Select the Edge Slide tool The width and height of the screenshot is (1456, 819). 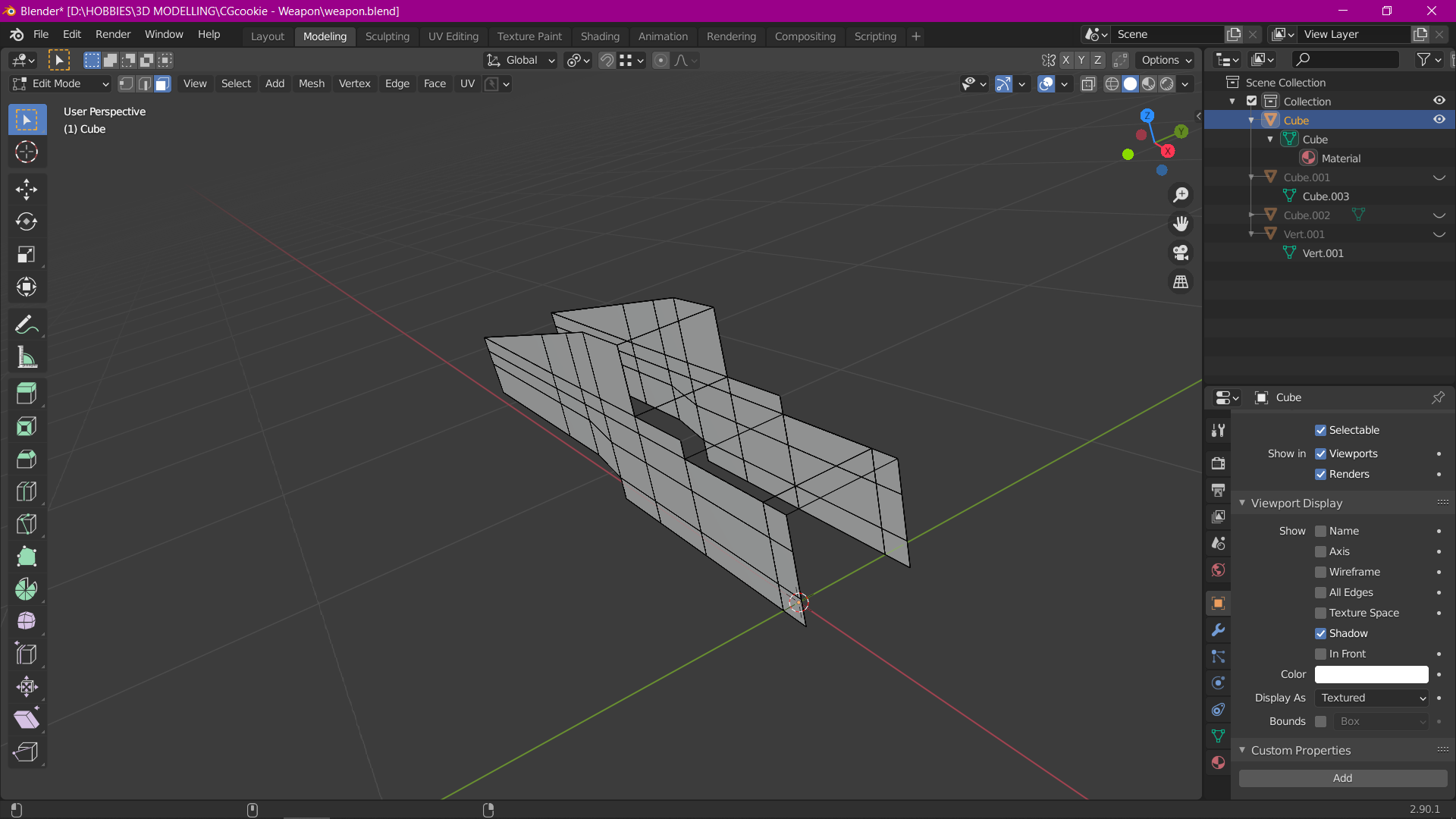point(27,654)
